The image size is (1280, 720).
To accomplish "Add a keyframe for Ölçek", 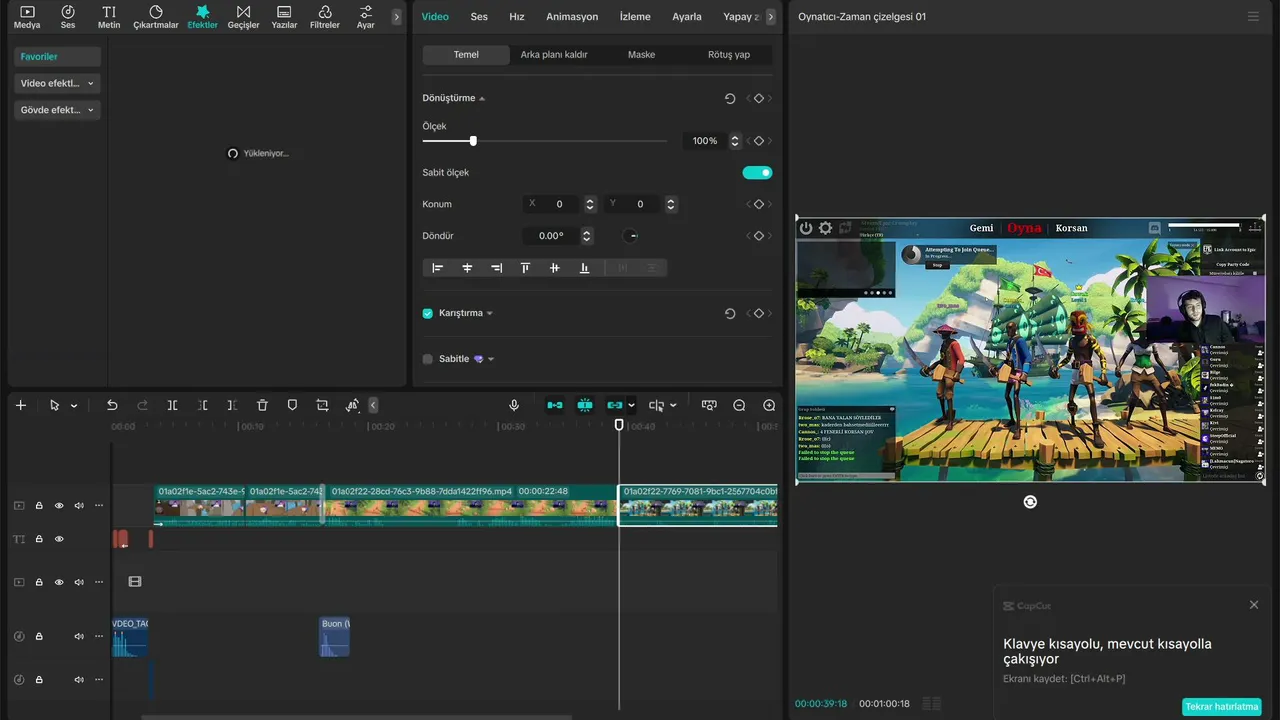I will (x=759, y=141).
